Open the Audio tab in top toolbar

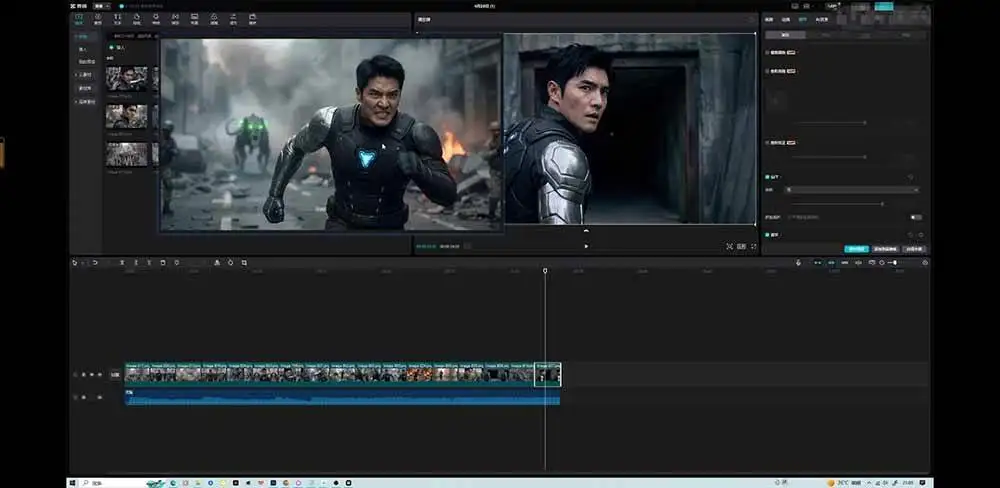98,19
